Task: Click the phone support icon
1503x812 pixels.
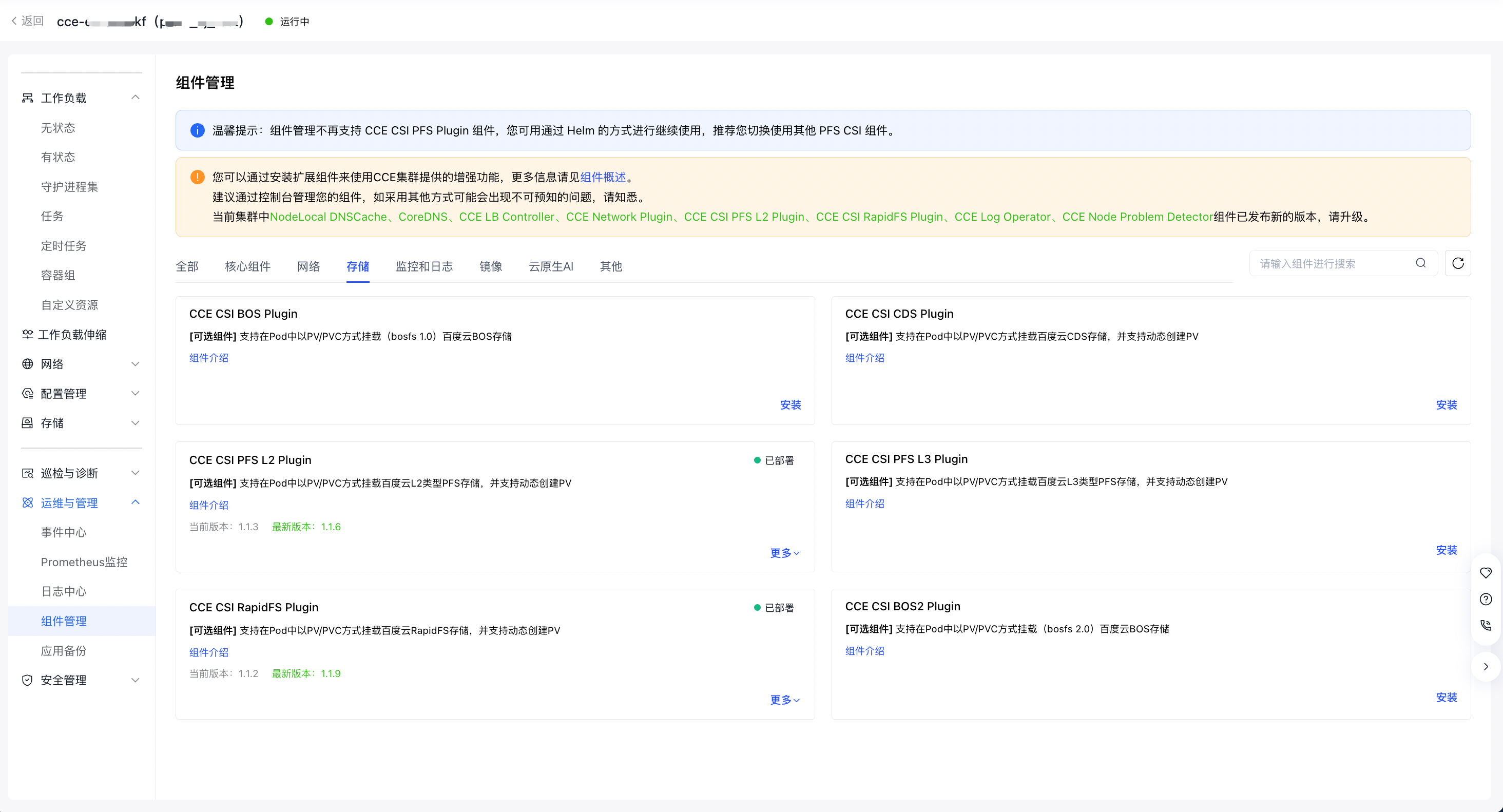Action: (1486, 625)
